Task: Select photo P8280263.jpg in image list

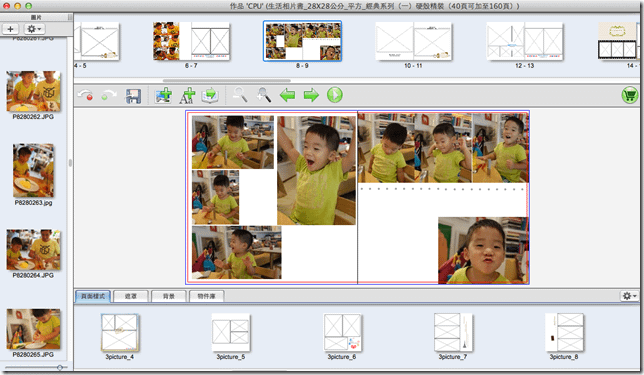Action: [33, 170]
